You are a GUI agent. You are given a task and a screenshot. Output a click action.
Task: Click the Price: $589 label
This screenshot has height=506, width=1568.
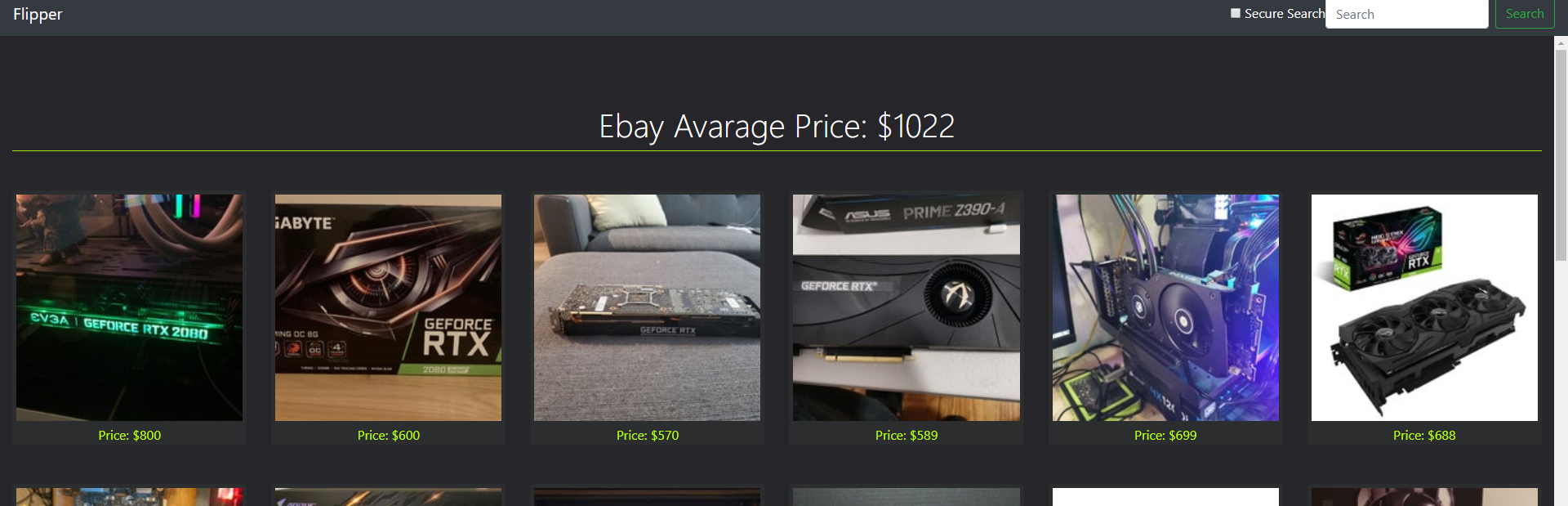pyautogui.click(x=906, y=435)
